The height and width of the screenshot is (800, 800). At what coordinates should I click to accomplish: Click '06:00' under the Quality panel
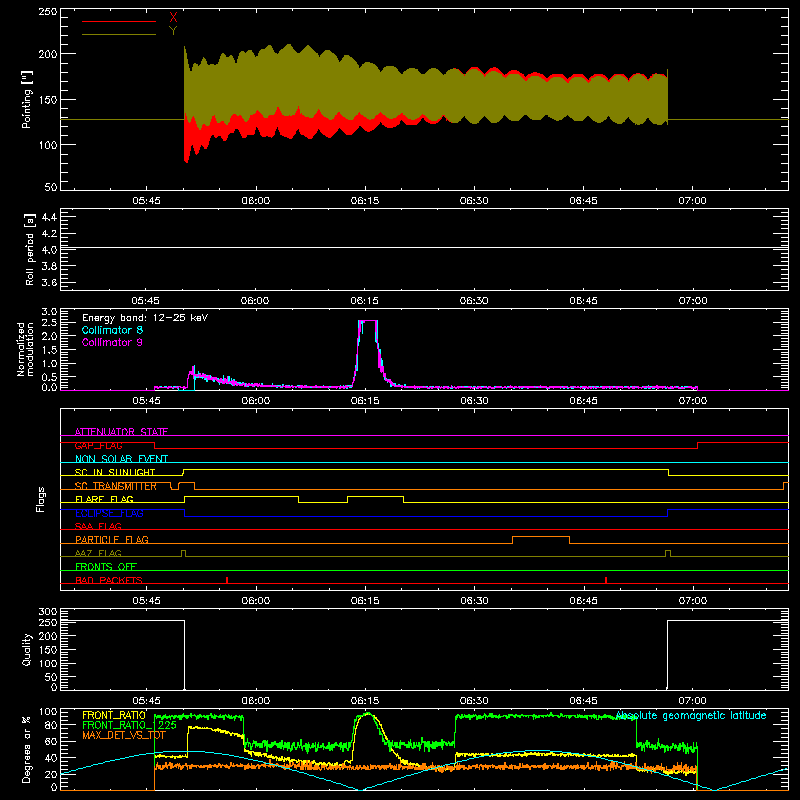point(256,701)
